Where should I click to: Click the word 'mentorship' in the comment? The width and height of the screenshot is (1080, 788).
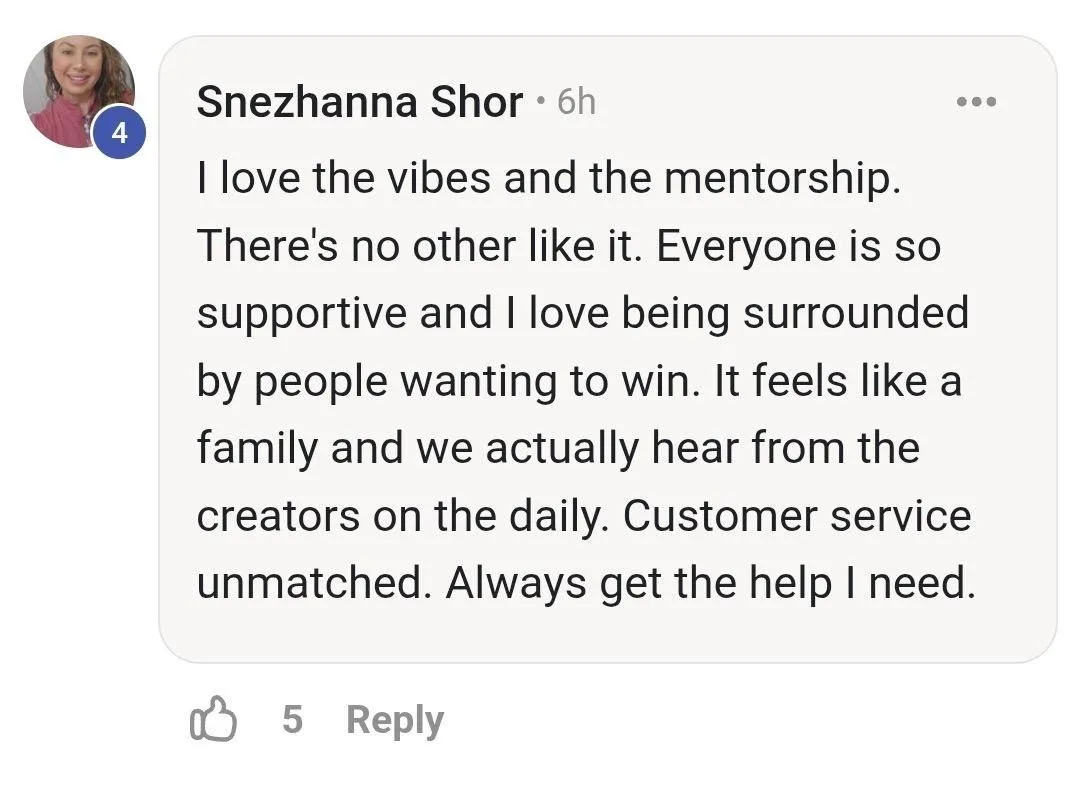[x=777, y=179]
